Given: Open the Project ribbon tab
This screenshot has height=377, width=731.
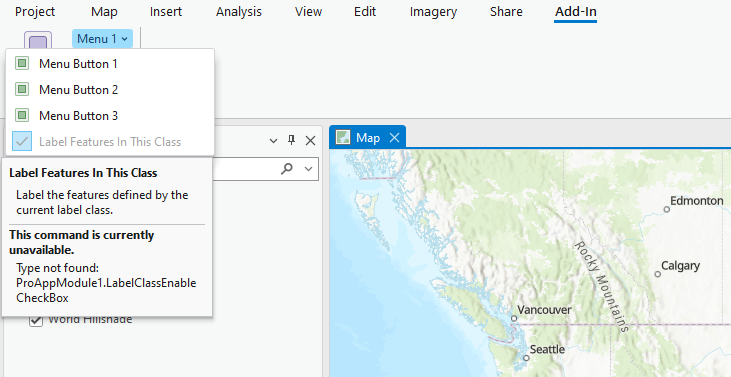Looking at the screenshot, I should click(x=35, y=12).
